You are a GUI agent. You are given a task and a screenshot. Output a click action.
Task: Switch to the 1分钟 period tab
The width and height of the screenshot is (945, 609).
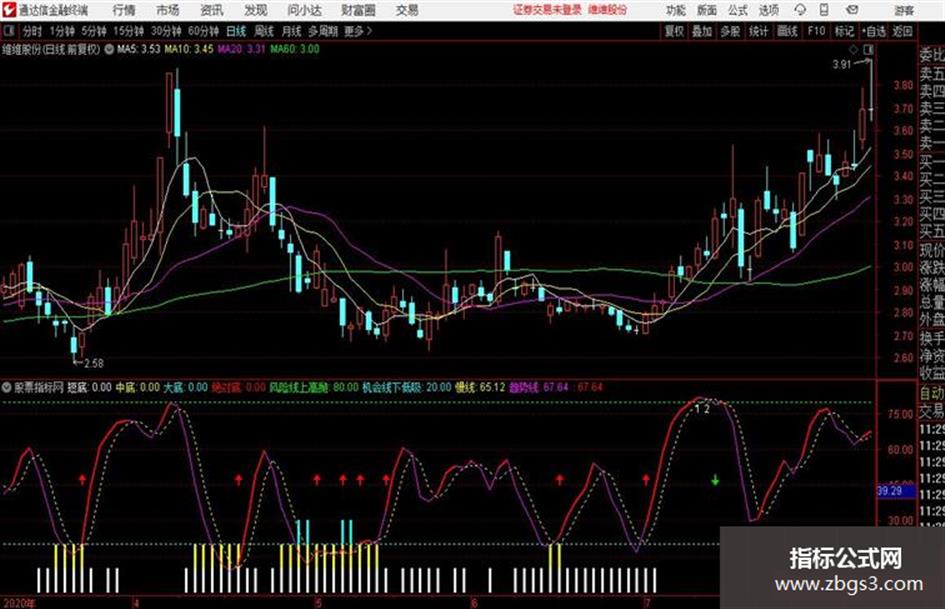click(x=62, y=31)
